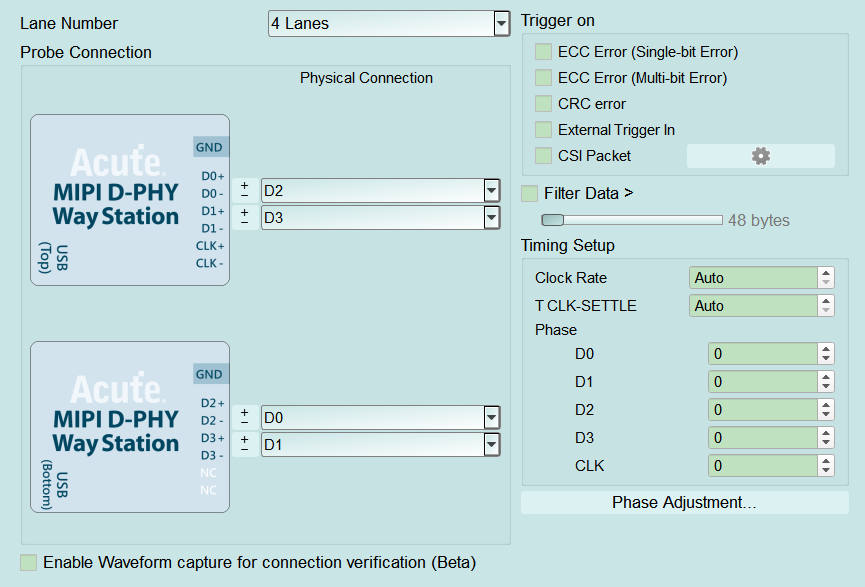Enable ECC Error (Multi-bit Error) trigger
865x587 pixels.
[543, 78]
